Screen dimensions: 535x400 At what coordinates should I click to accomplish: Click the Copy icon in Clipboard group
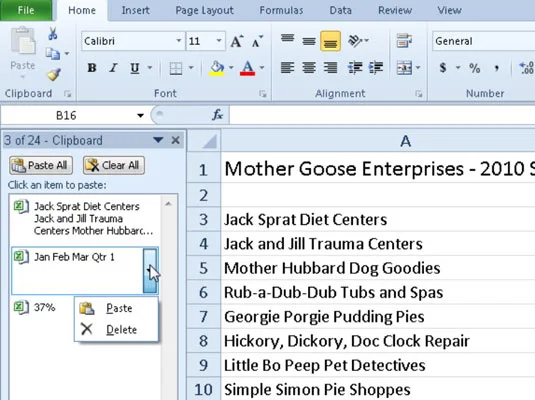(x=53, y=54)
